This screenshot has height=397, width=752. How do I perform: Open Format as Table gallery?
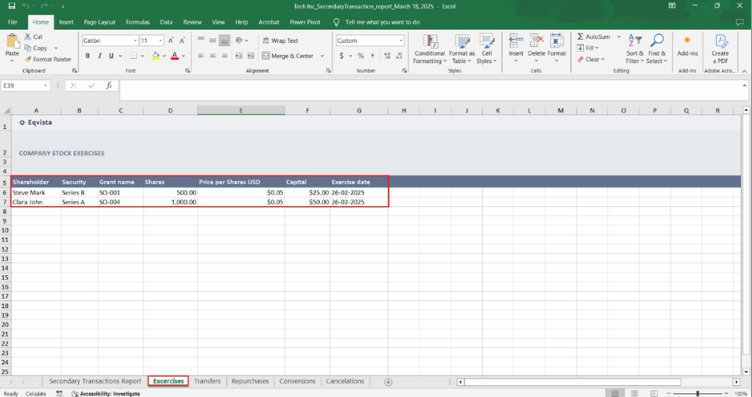(462, 49)
